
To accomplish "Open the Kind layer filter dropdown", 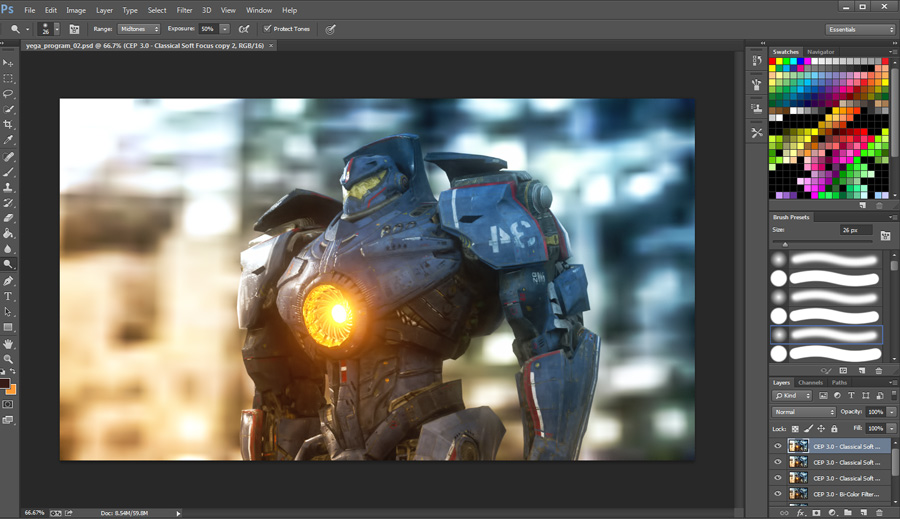I will point(792,396).
